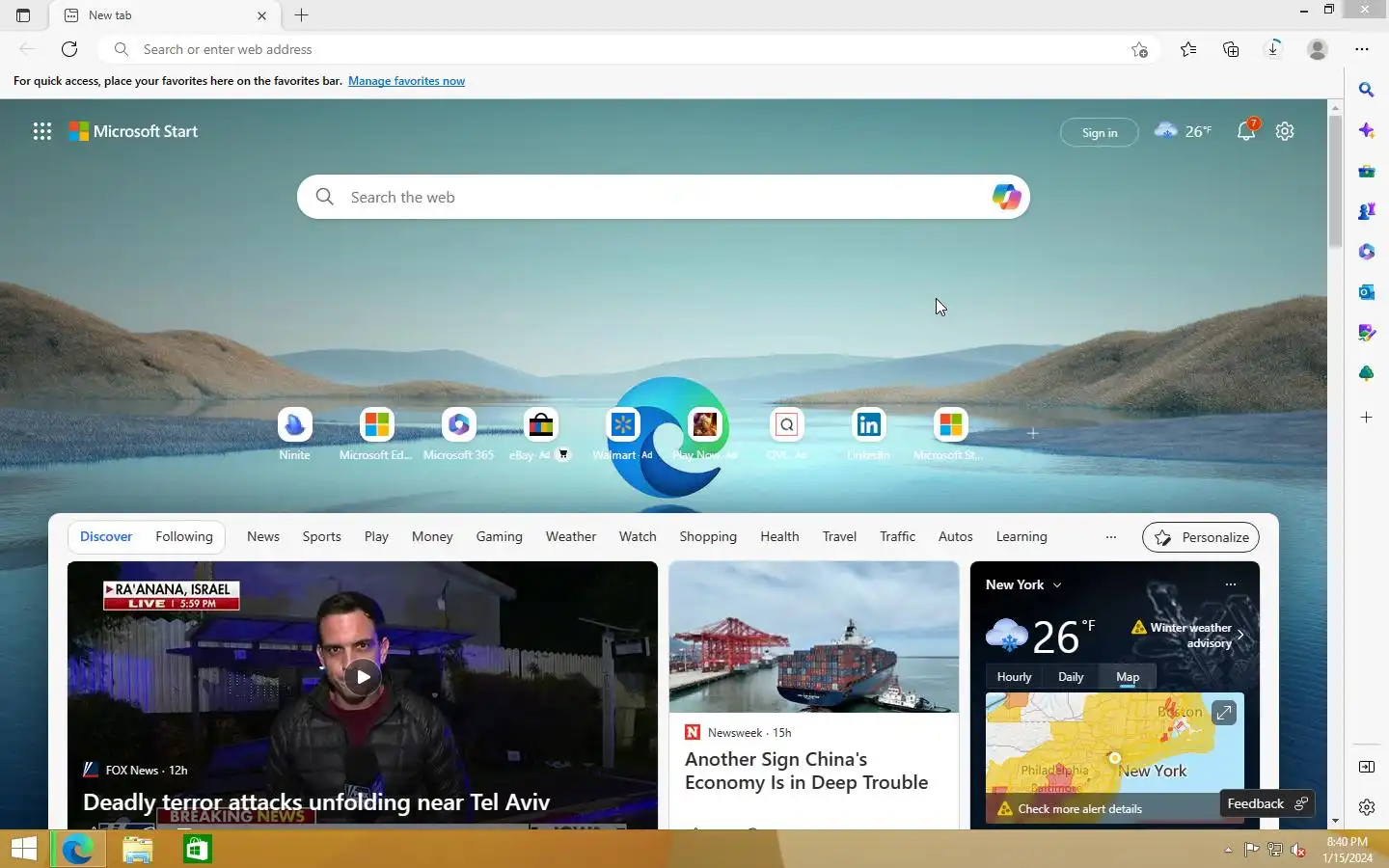
Task: Open the tab actions menu icon
Action: 23,15
